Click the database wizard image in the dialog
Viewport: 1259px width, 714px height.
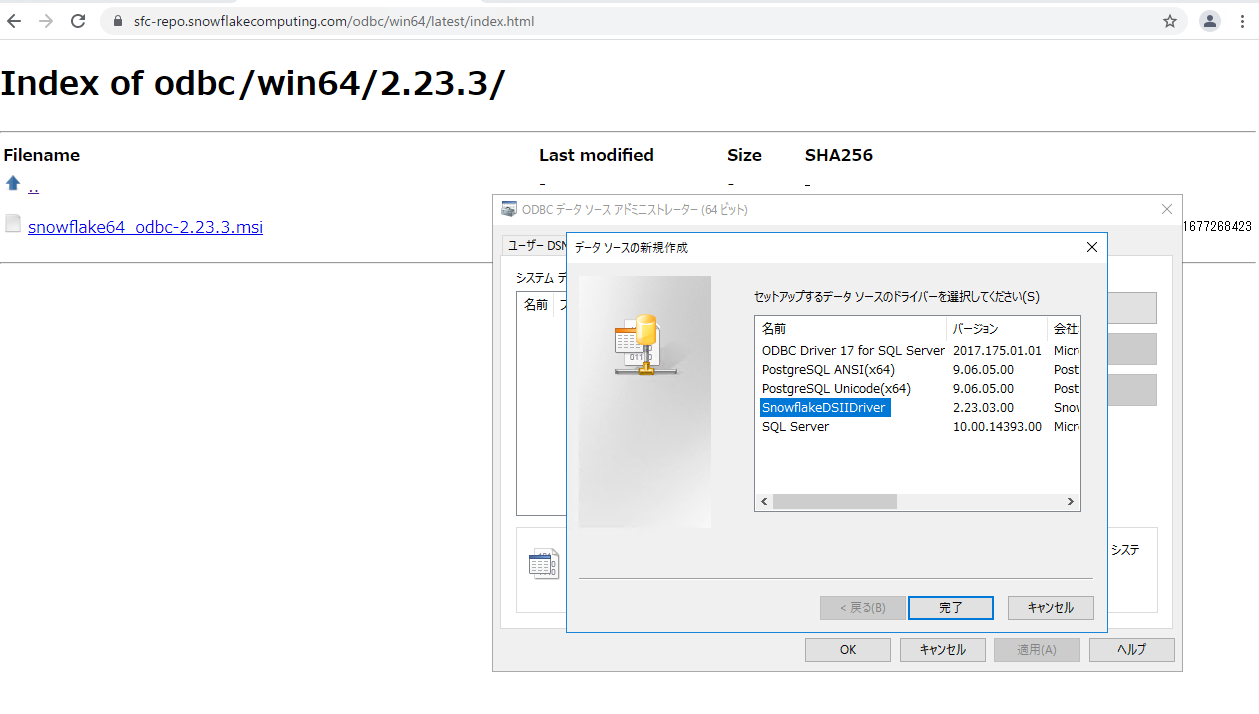coord(644,401)
